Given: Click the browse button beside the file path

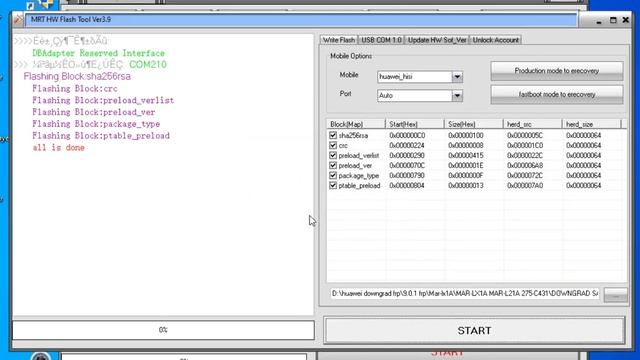Looking at the screenshot, I should [616, 295].
